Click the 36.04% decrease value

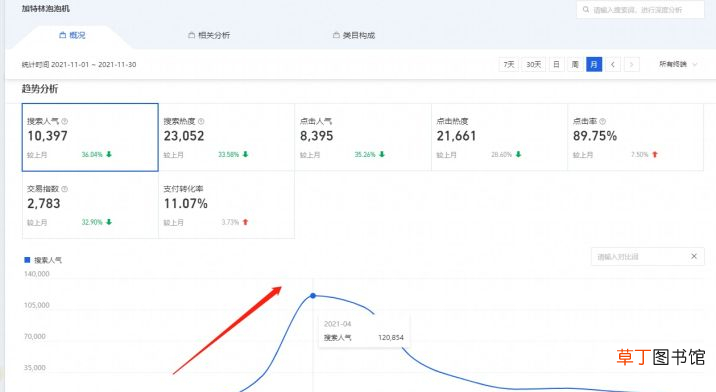tap(92, 155)
